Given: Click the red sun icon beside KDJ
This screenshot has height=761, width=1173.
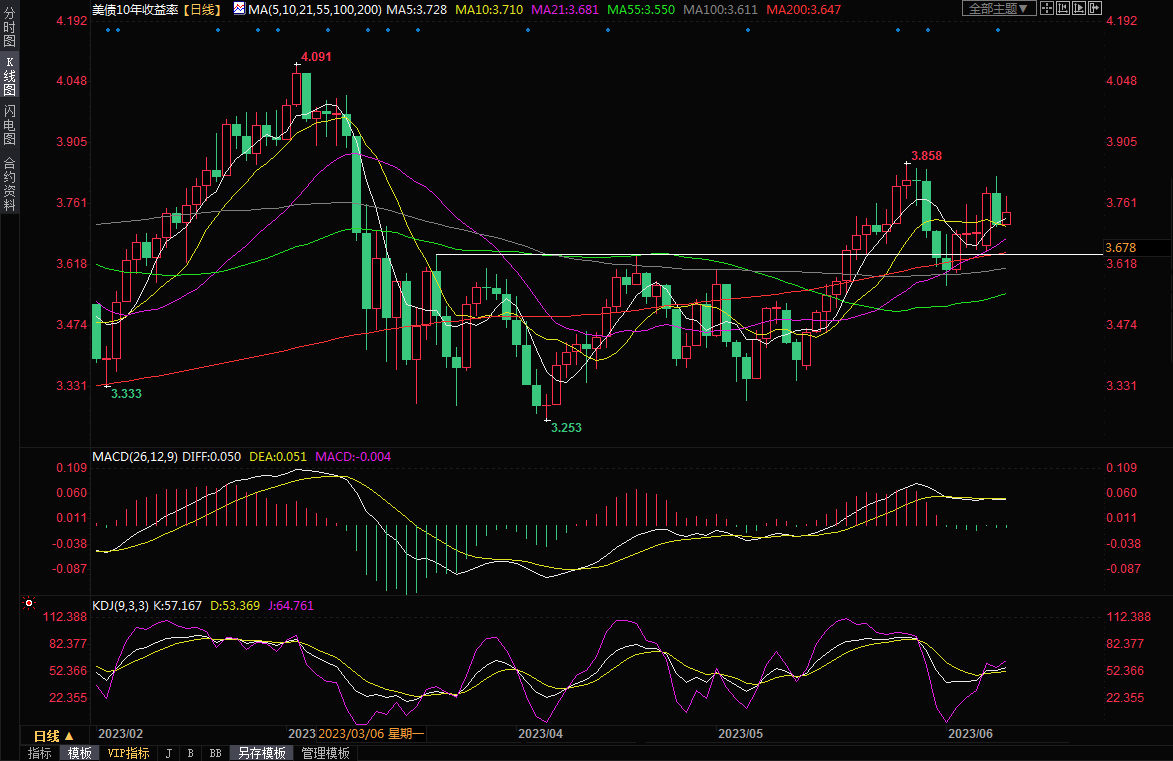Looking at the screenshot, I should pyautogui.click(x=29, y=604).
